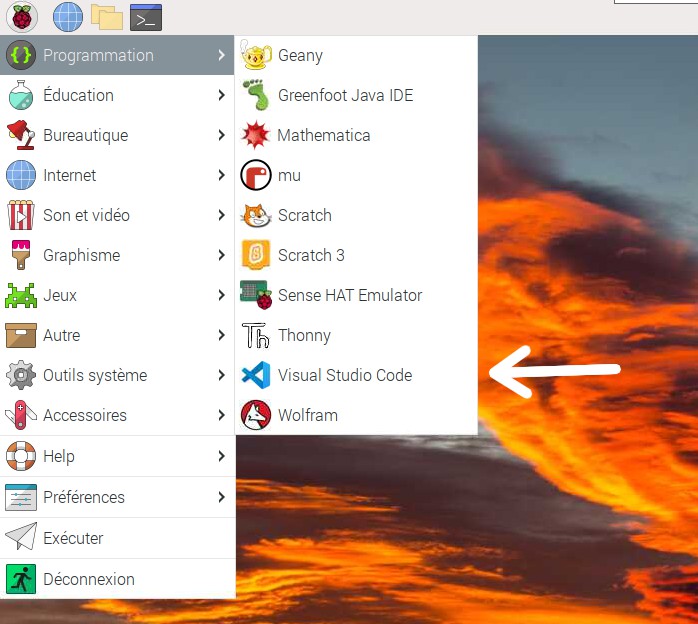Click the mu editor circular icon
Screen dimensions: 698x624
pos(256,175)
